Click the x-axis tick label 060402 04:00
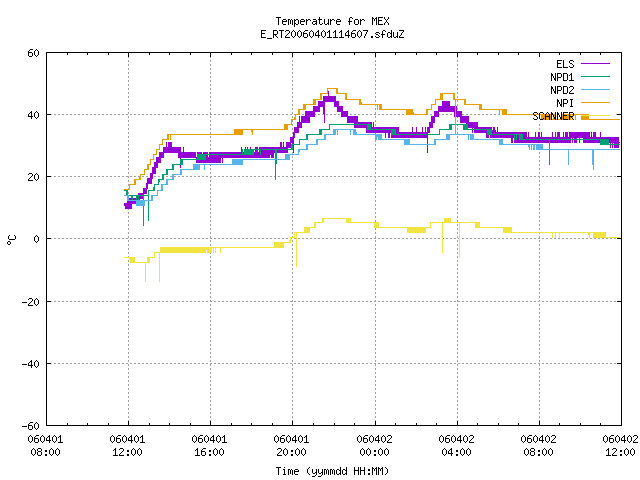Image resolution: width=640 pixels, height=480 pixels. [x=456, y=446]
